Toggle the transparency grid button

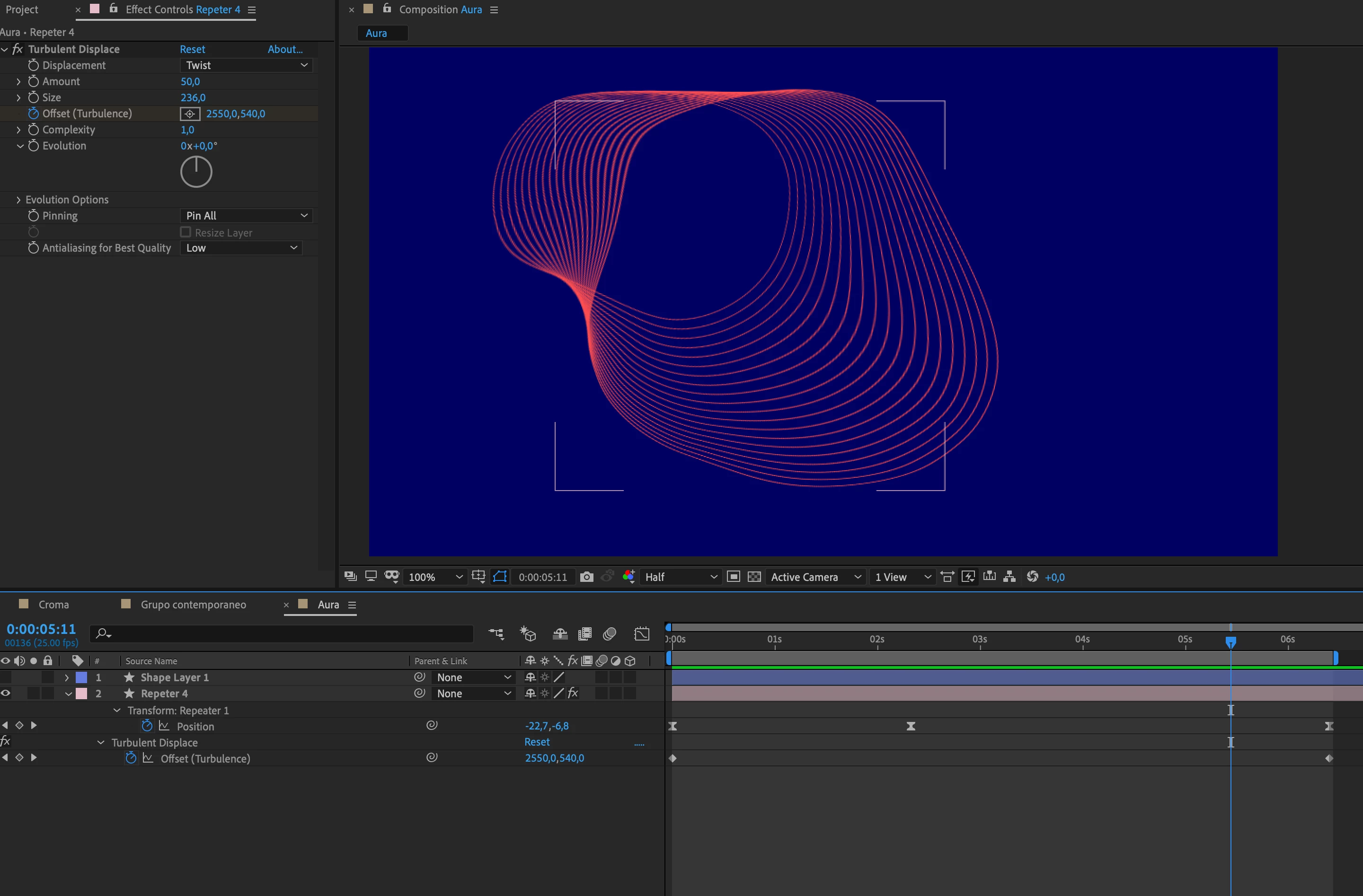[x=754, y=577]
